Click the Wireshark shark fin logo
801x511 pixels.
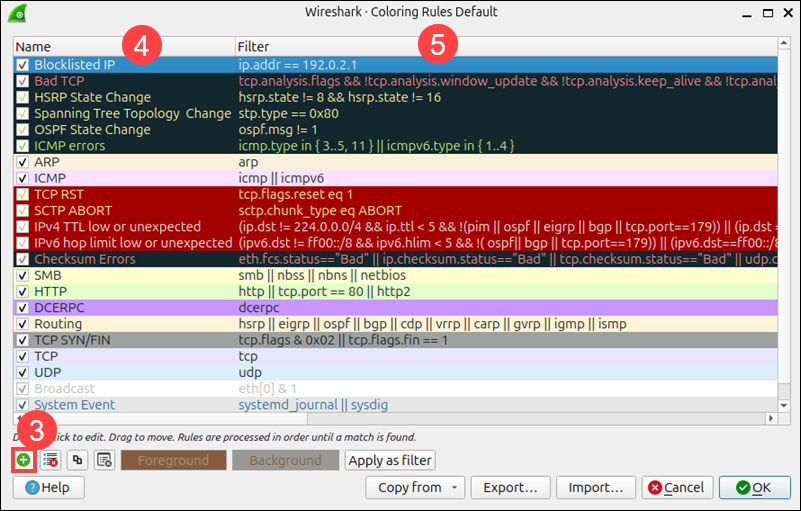17,13
